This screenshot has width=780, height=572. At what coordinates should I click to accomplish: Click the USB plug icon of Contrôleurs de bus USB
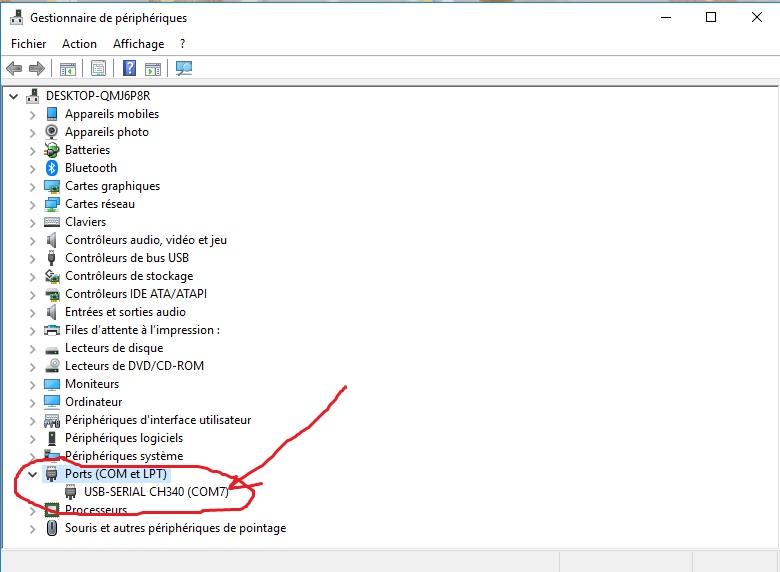[x=51, y=258]
